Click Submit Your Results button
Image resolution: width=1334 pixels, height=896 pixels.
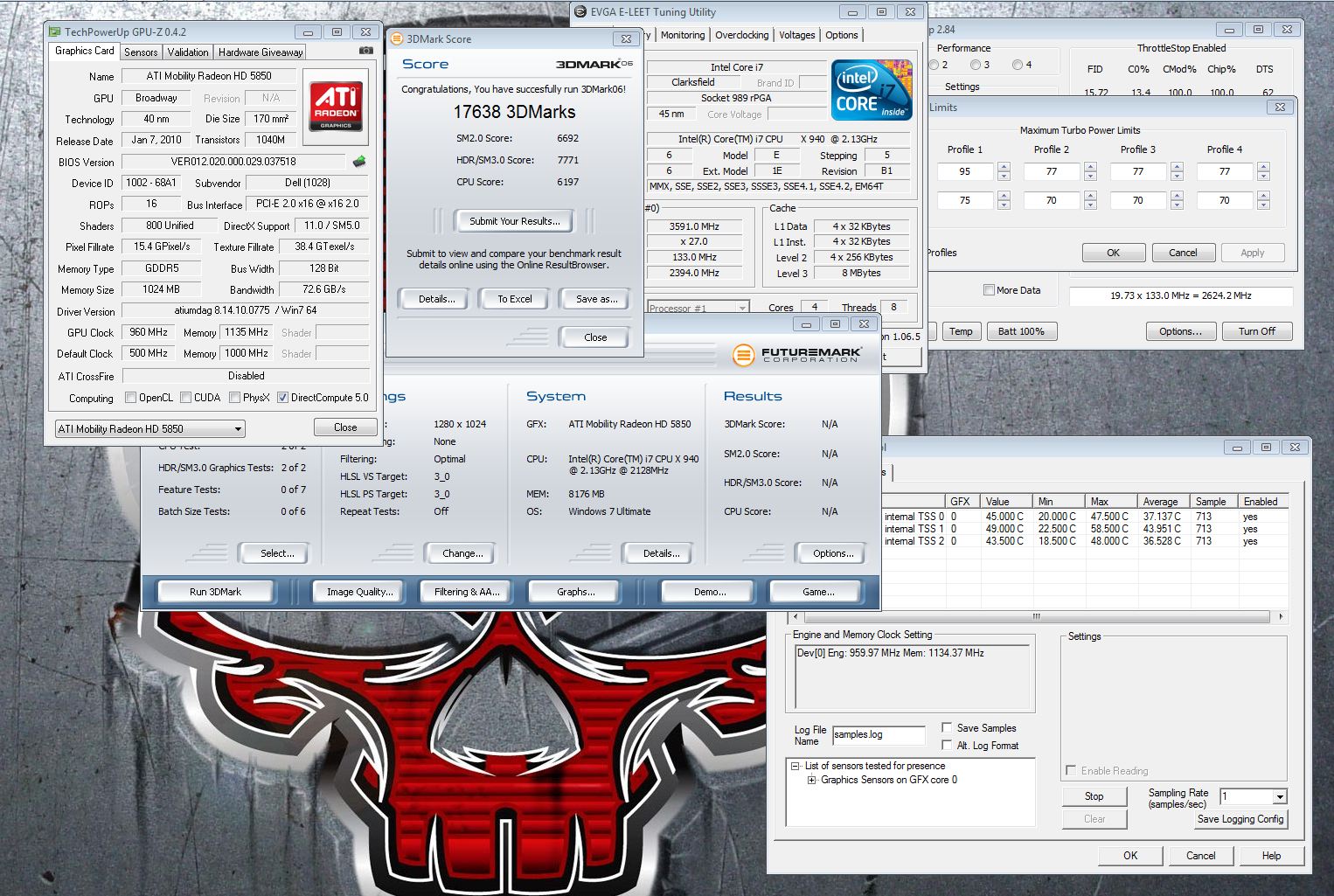514,221
